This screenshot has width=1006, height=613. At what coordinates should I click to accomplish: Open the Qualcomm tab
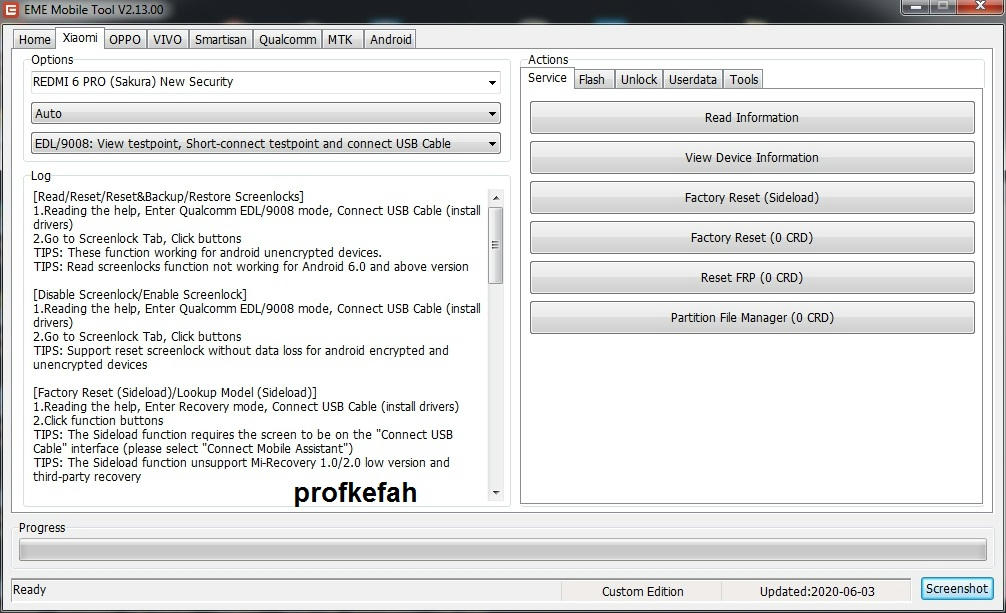point(287,39)
